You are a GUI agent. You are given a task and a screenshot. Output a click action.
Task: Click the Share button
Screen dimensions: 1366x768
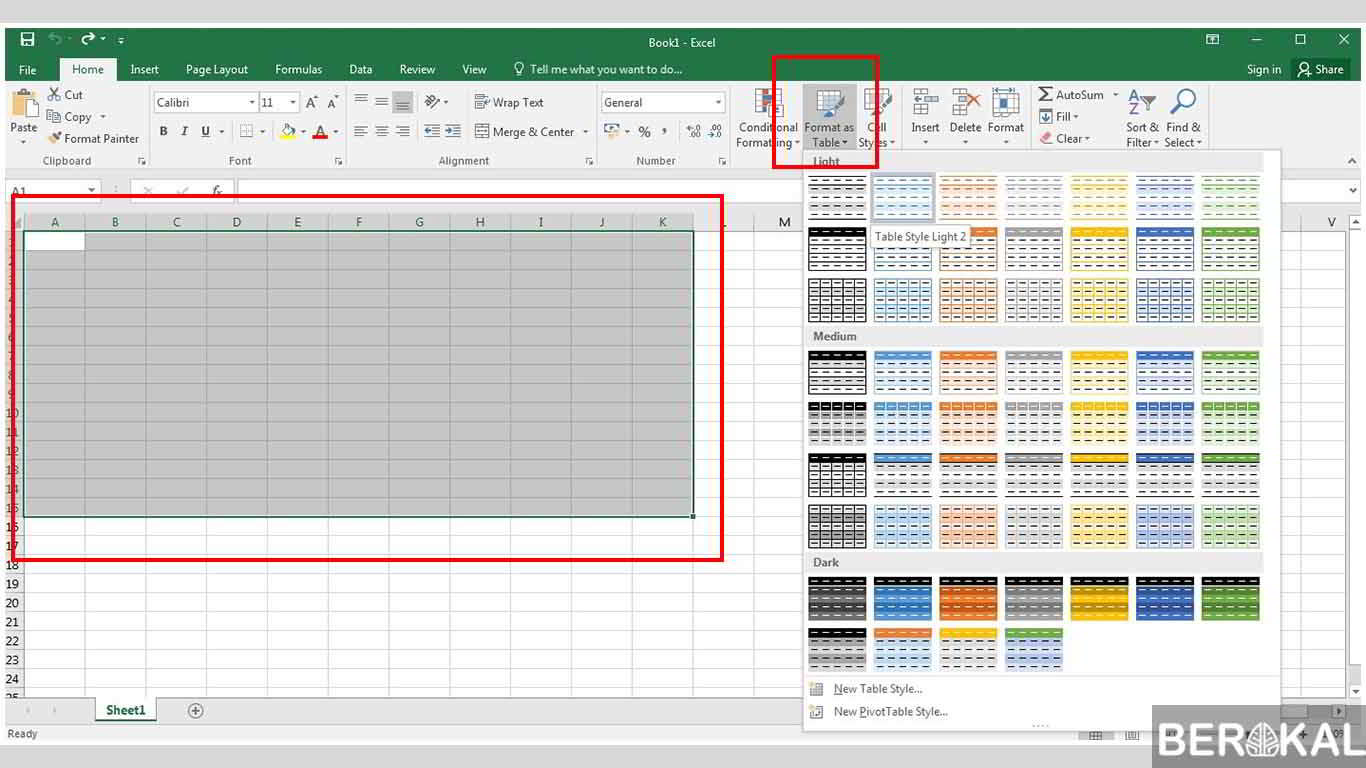coord(1319,69)
